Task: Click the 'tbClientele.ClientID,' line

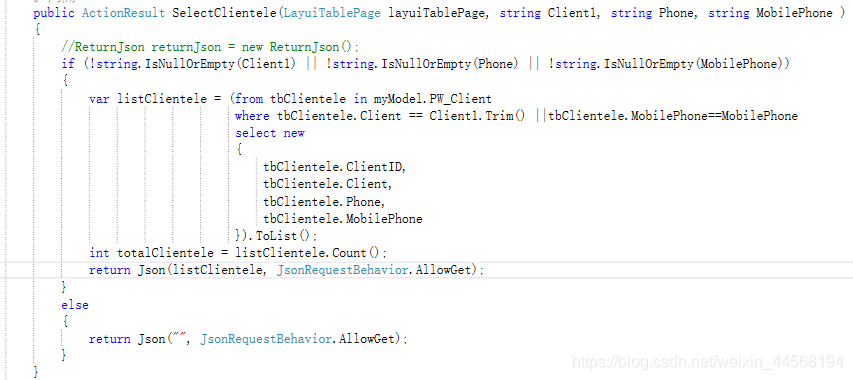Action: (x=335, y=167)
